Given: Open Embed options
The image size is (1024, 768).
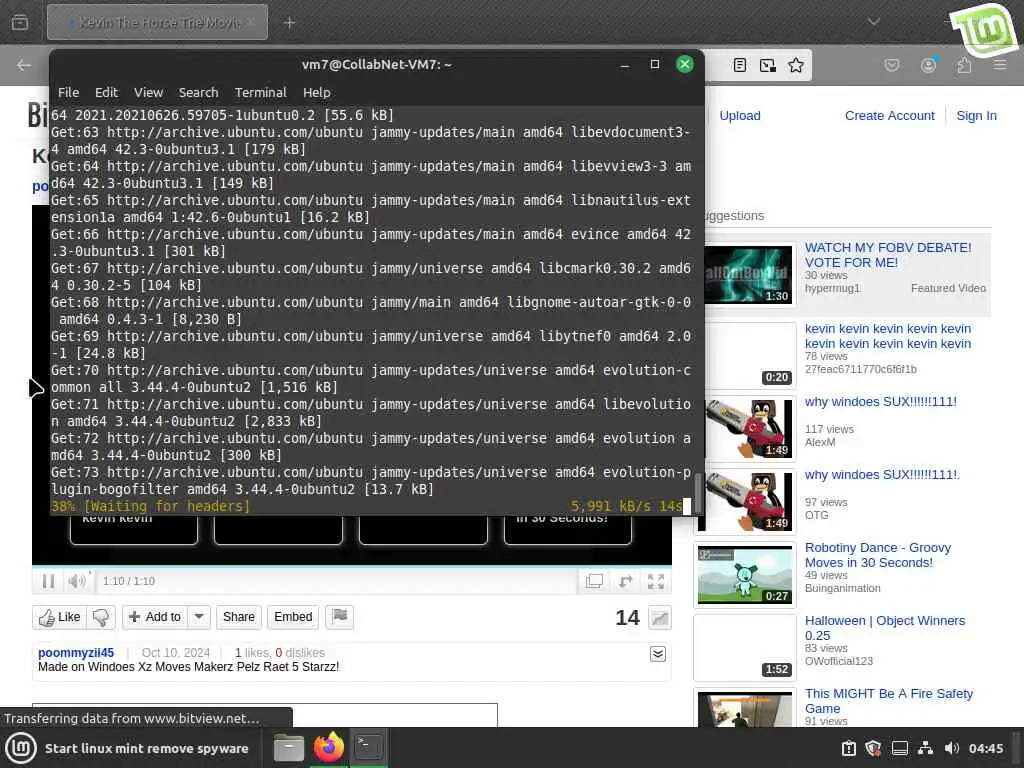Looking at the screenshot, I should 293,617.
